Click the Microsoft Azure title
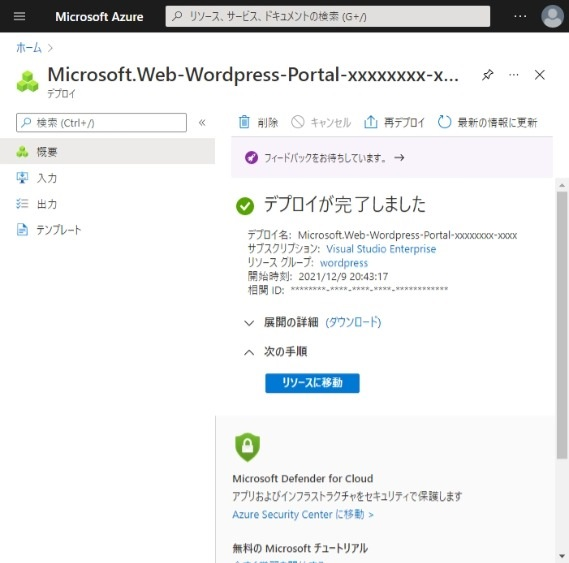 (99, 17)
